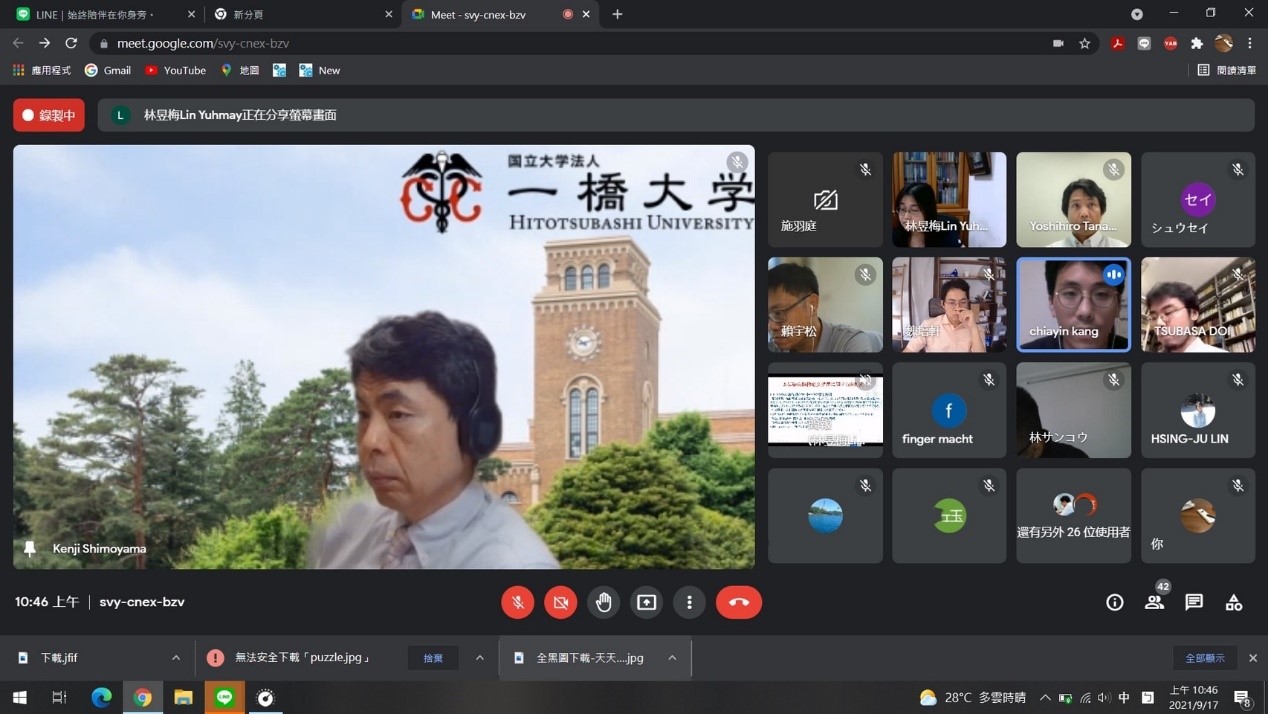The image size is (1268, 714).
Task: Show hidden system tray icons
Action: point(1045,697)
